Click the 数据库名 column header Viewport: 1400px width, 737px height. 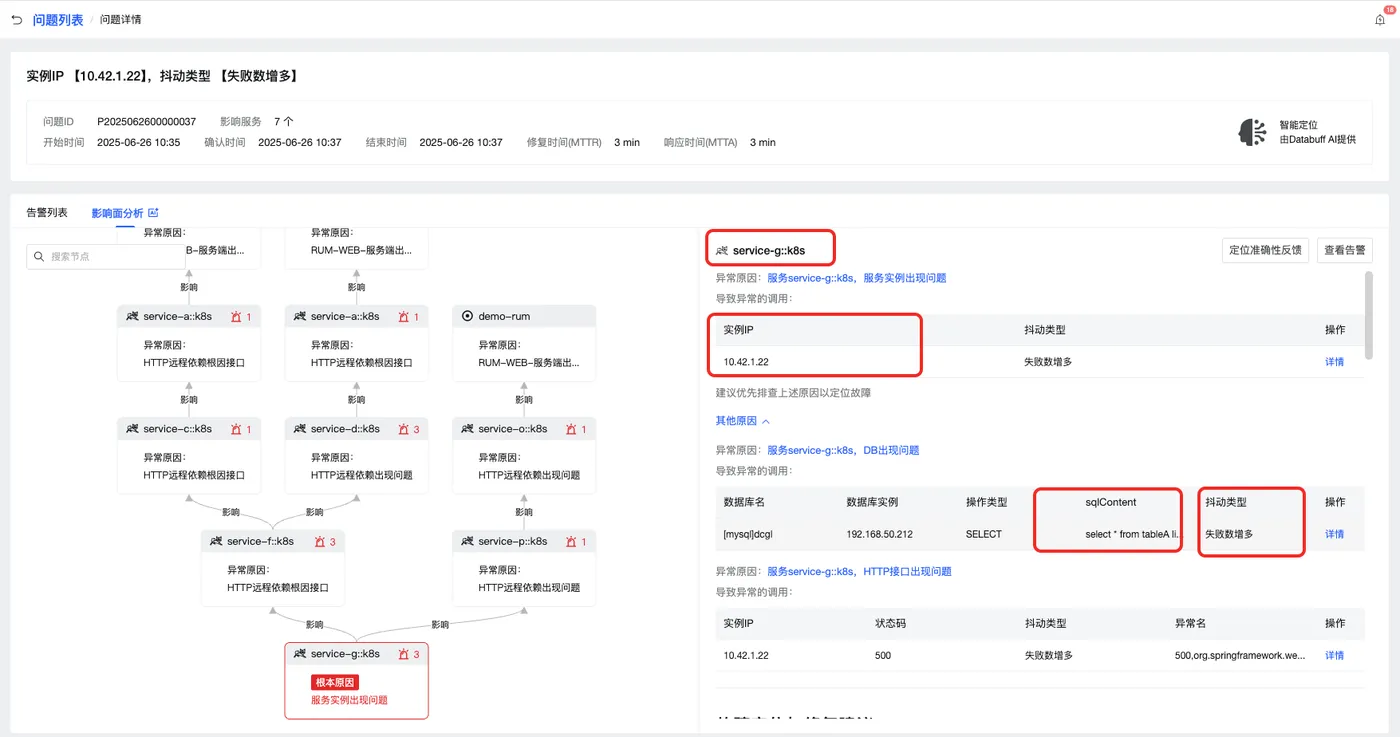(x=744, y=502)
